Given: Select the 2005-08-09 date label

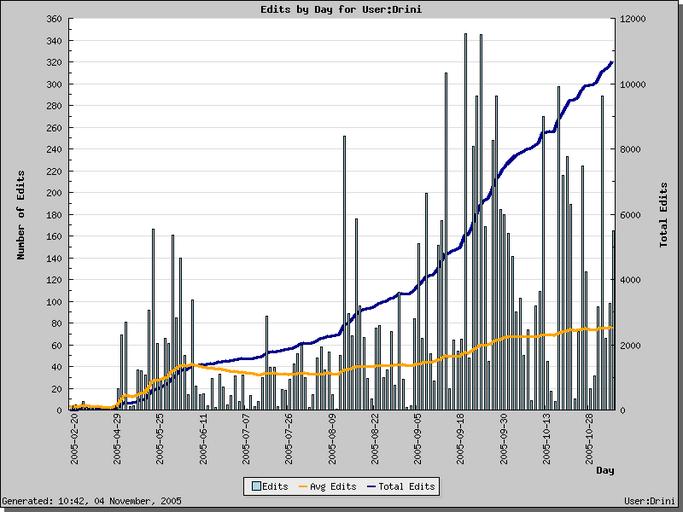Looking at the screenshot, I should [x=332, y=441].
